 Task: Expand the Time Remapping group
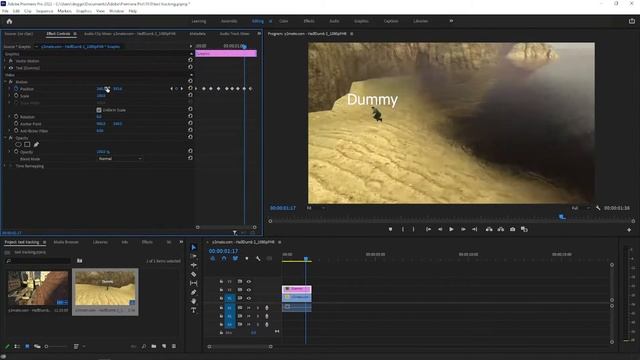(x=5, y=166)
